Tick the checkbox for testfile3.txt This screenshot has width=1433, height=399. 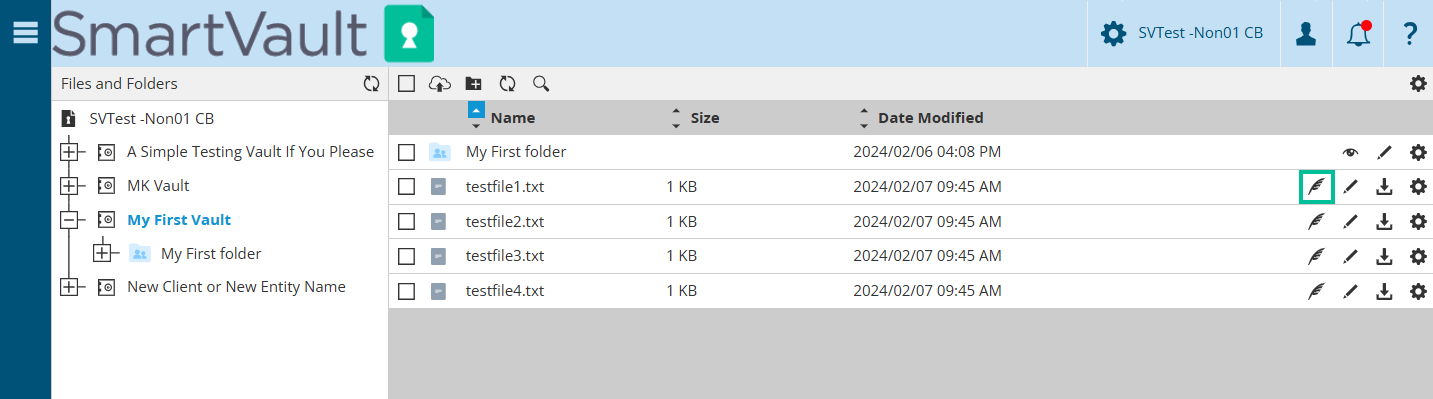click(406, 255)
